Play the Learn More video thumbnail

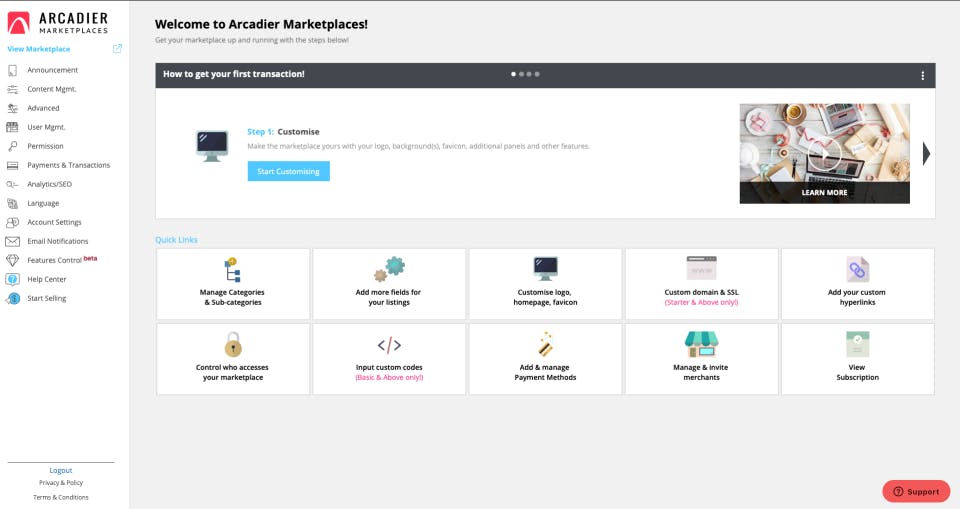click(824, 154)
